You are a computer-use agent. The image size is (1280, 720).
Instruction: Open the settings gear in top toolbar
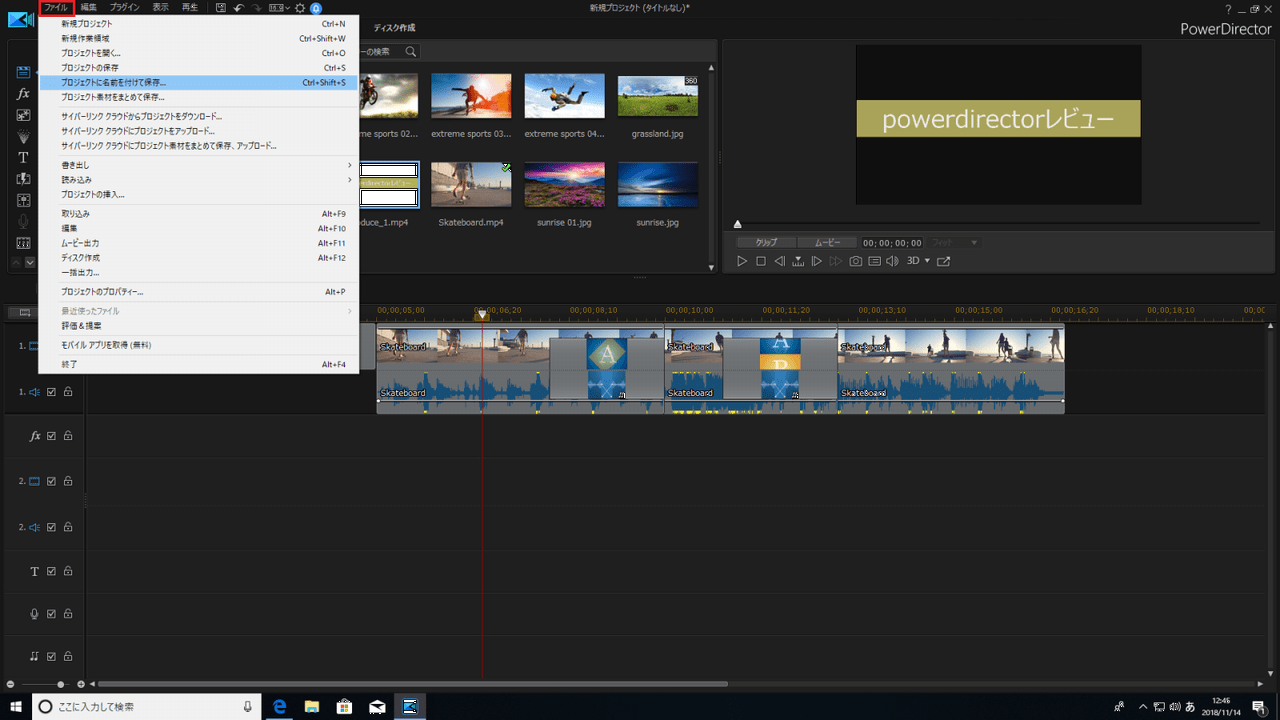(x=300, y=7)
